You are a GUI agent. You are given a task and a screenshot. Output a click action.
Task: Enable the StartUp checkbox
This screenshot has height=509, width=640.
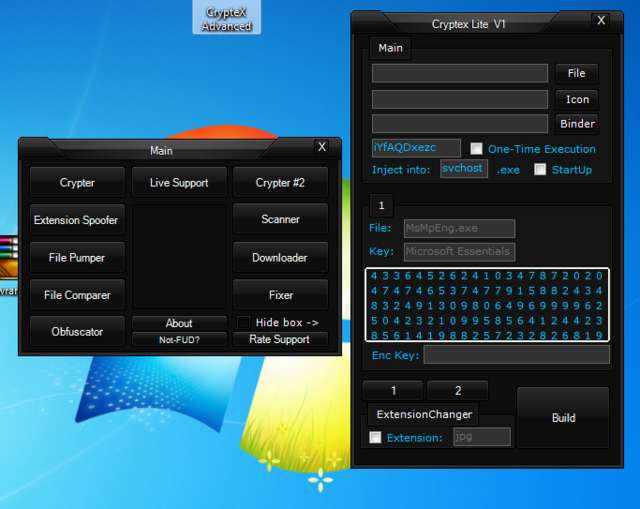click(x=540, y=169)
